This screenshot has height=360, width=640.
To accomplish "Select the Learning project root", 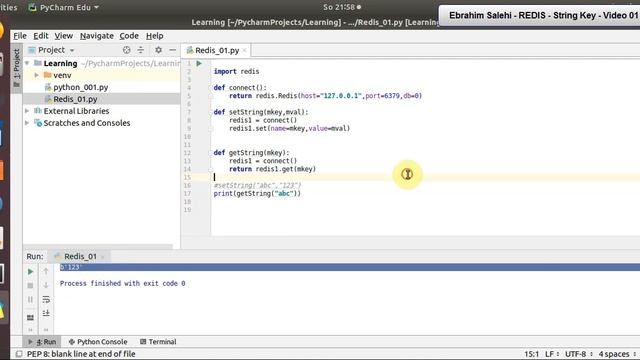I will click(60, 63).
